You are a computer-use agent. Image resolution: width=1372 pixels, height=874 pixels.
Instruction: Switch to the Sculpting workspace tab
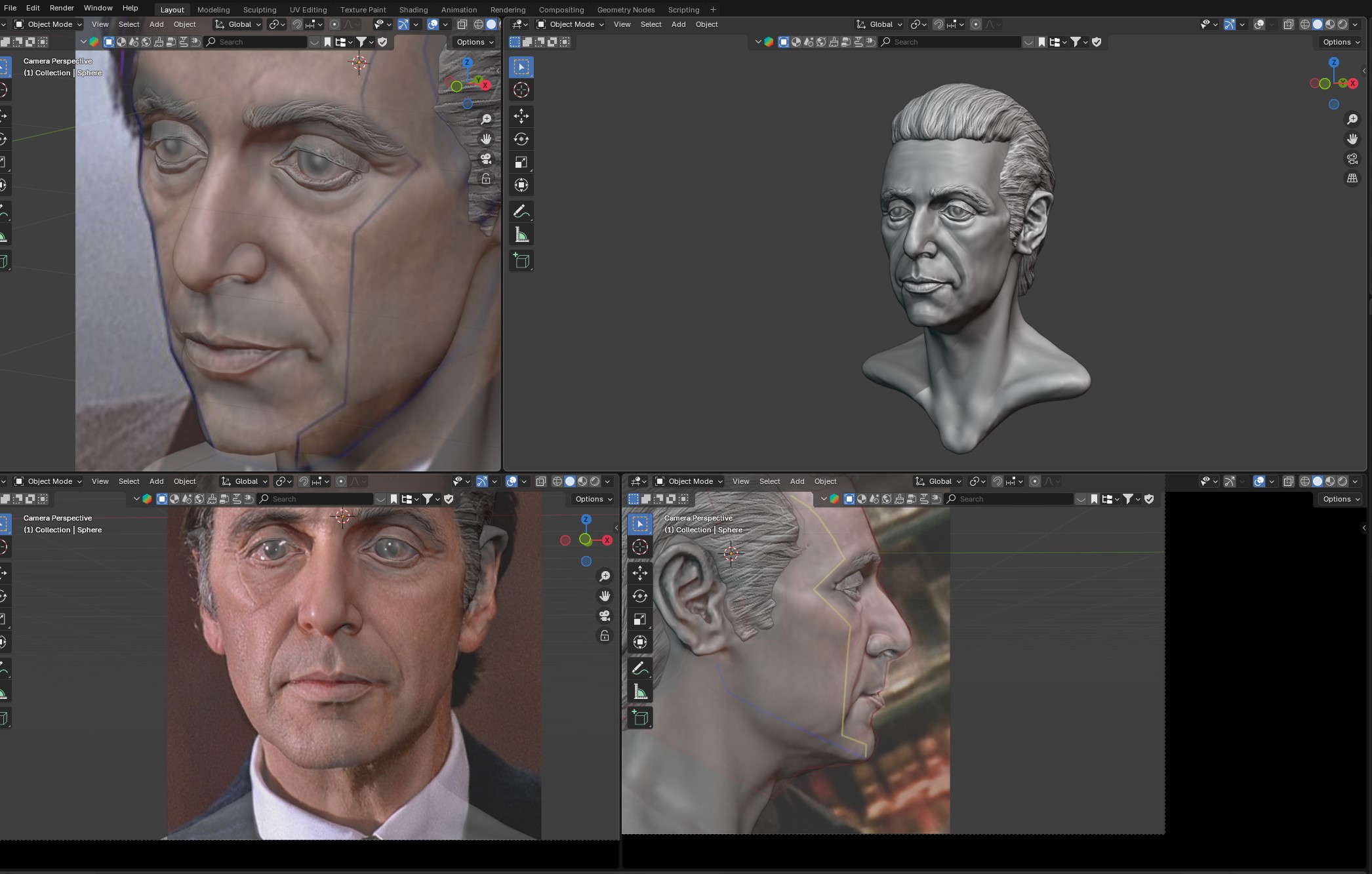pyautogui.click(x=259, y=10)
